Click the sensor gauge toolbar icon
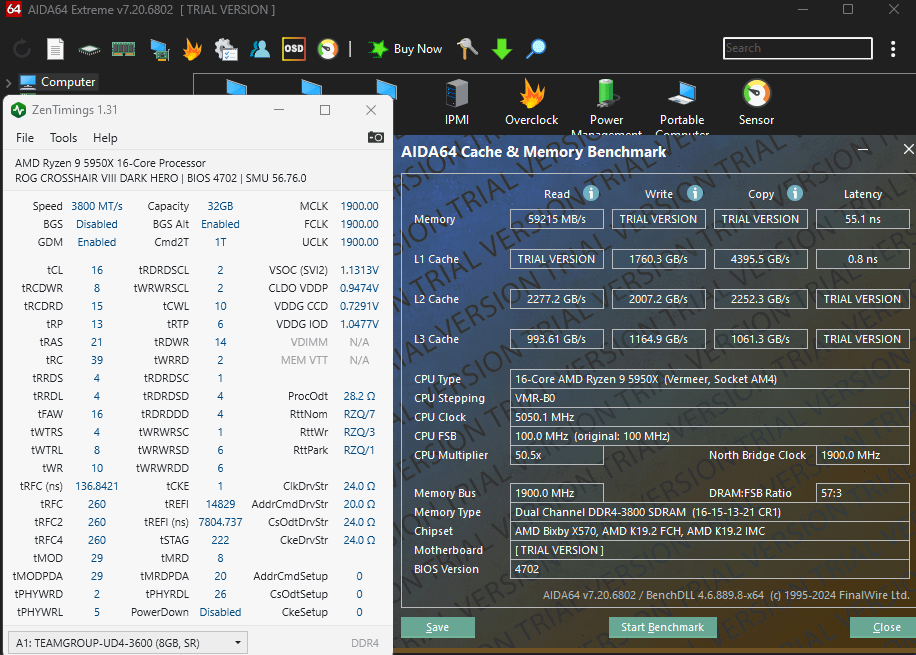The image size is (916, 655). (328, 49)
